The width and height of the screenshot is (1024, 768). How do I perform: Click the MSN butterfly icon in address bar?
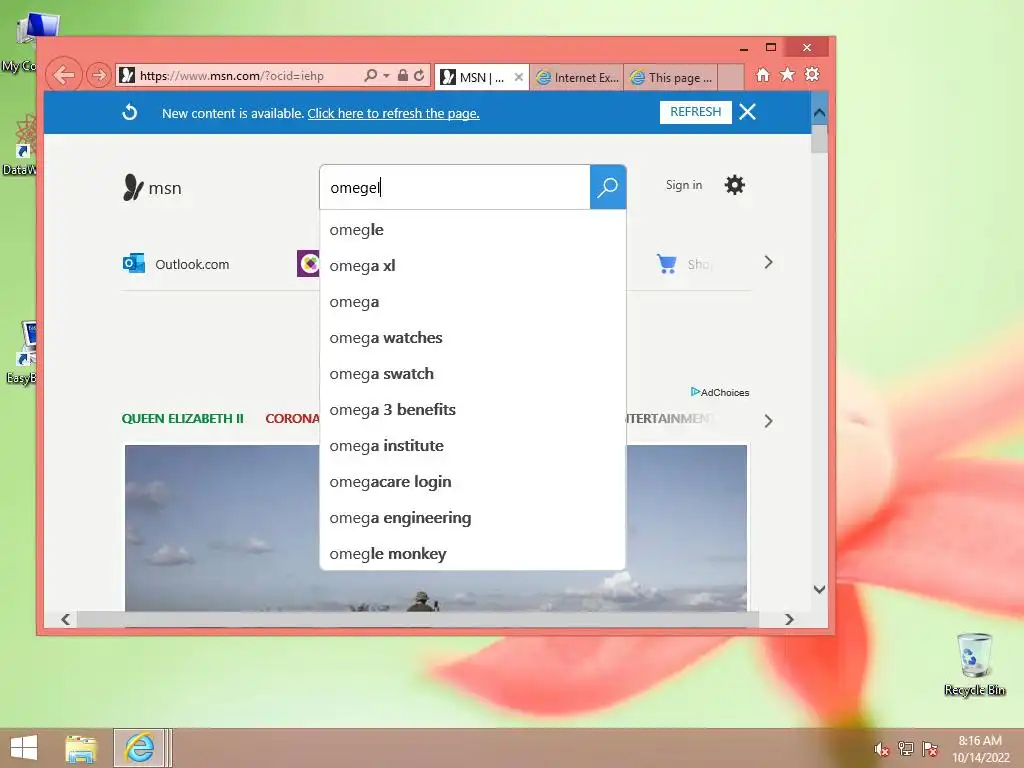point(127,76)
